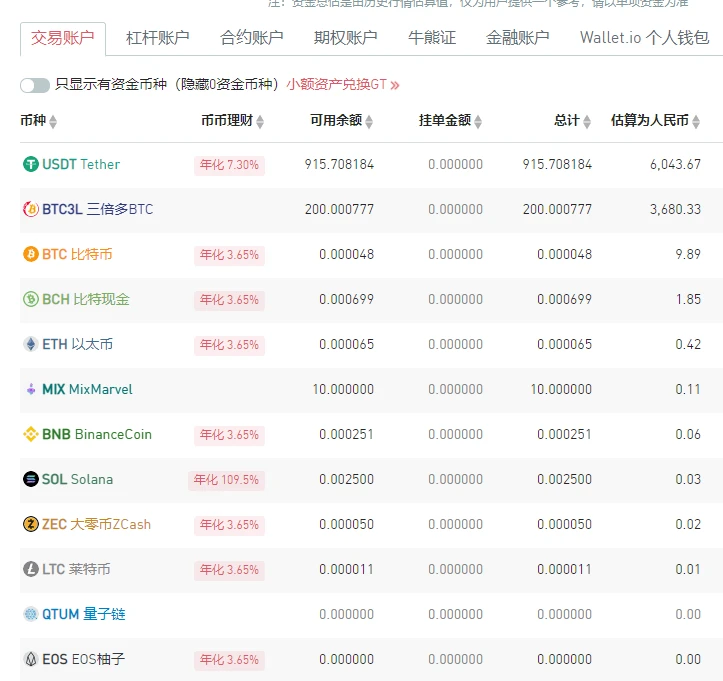723x681 pixels.
Task: Click the QTUM coin icon
Action: (31, 614)
